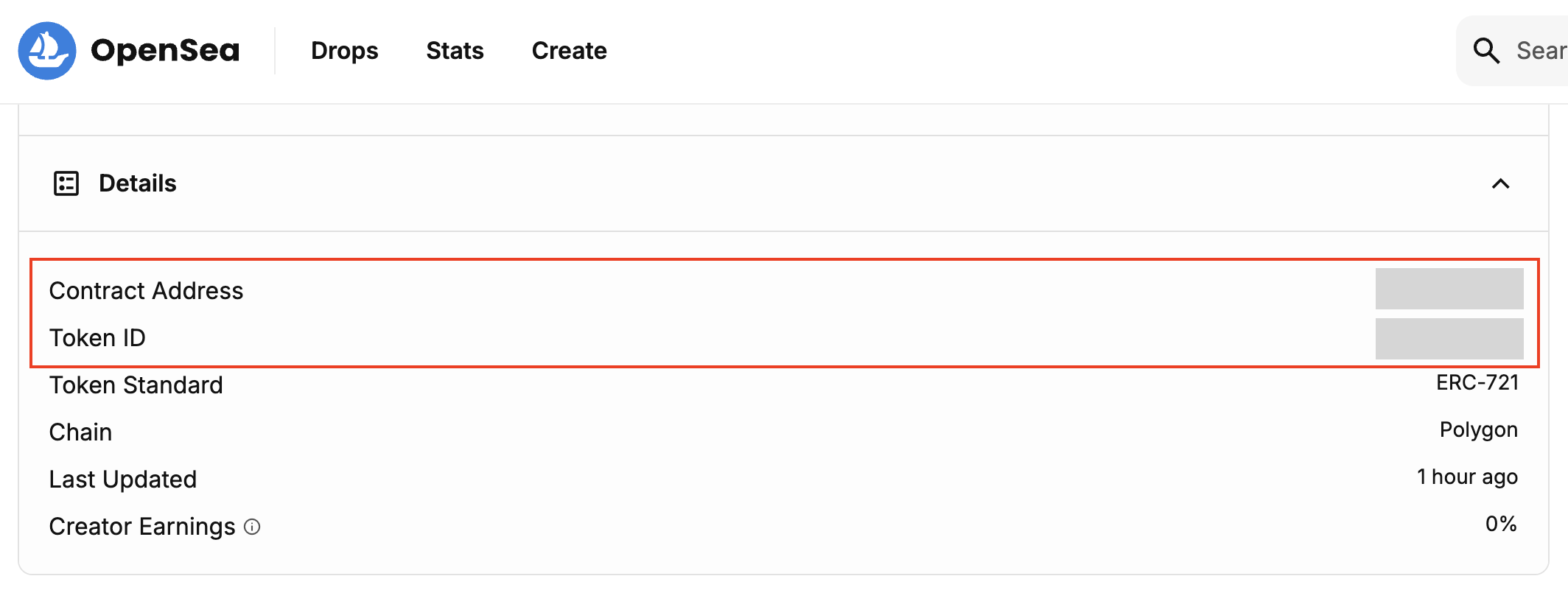Open the Drops menu item
The height and width of the screenshot is (604, 1568).
(344, 51)
